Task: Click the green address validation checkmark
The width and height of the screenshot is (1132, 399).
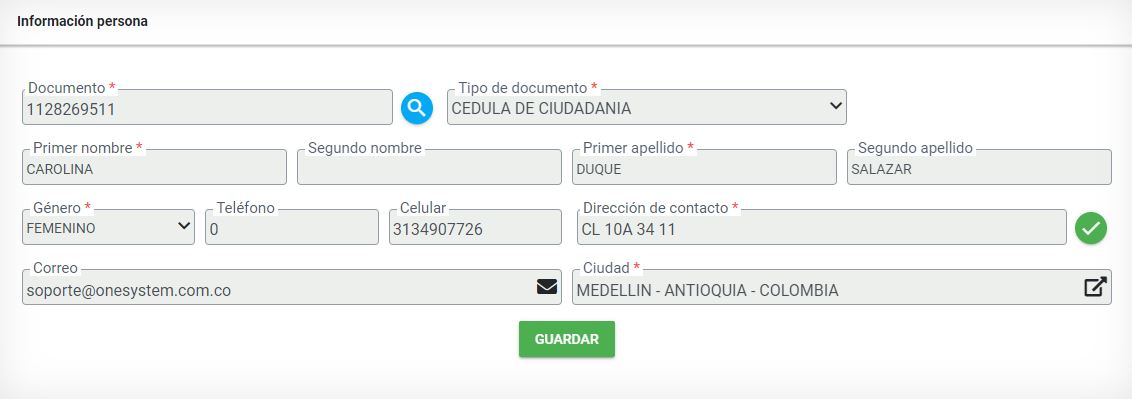Action: coord(1091,228)
